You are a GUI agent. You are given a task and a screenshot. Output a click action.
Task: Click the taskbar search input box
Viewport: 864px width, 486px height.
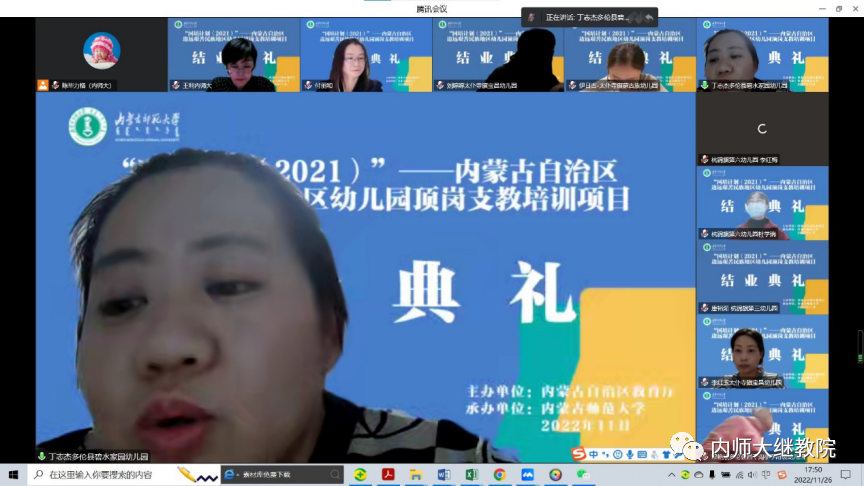point(100,475)
